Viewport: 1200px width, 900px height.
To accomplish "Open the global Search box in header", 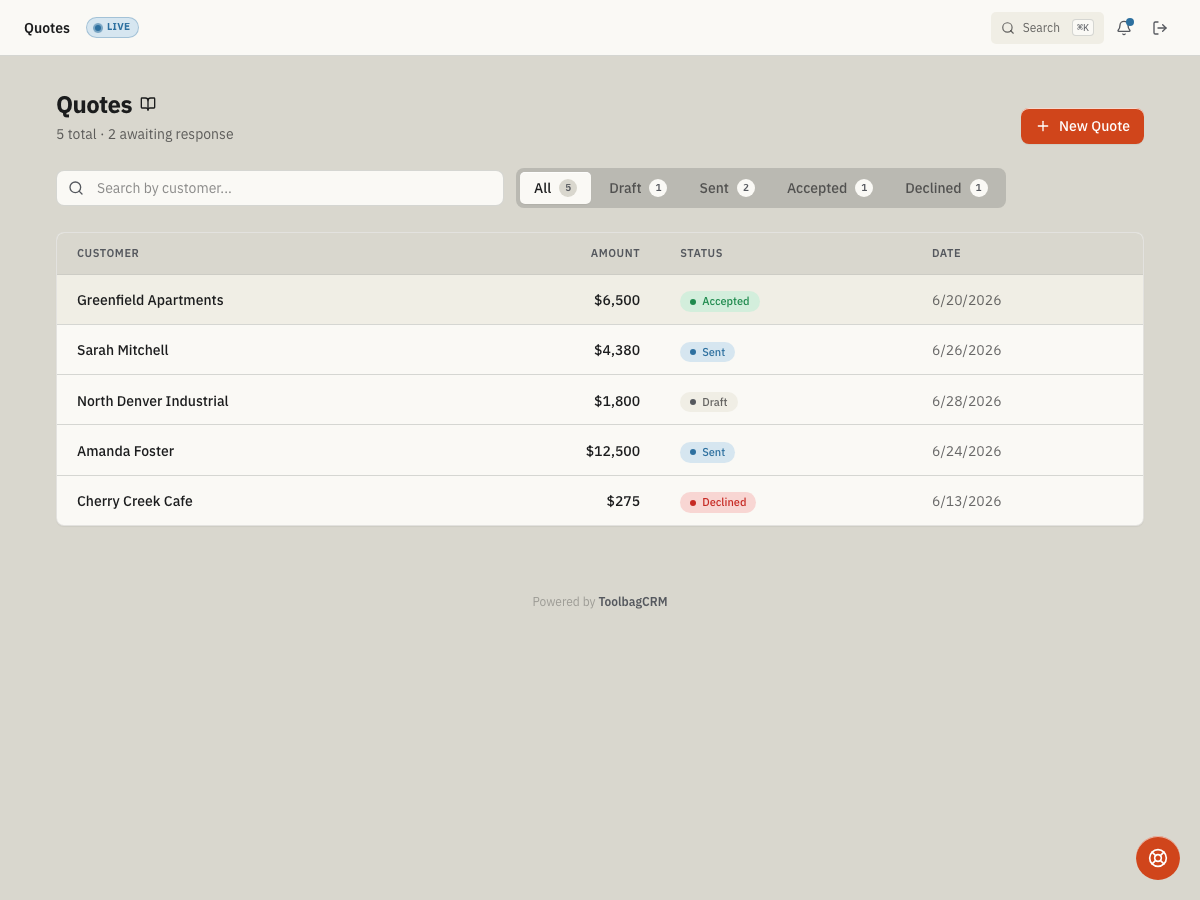I will click(1047, 28).
